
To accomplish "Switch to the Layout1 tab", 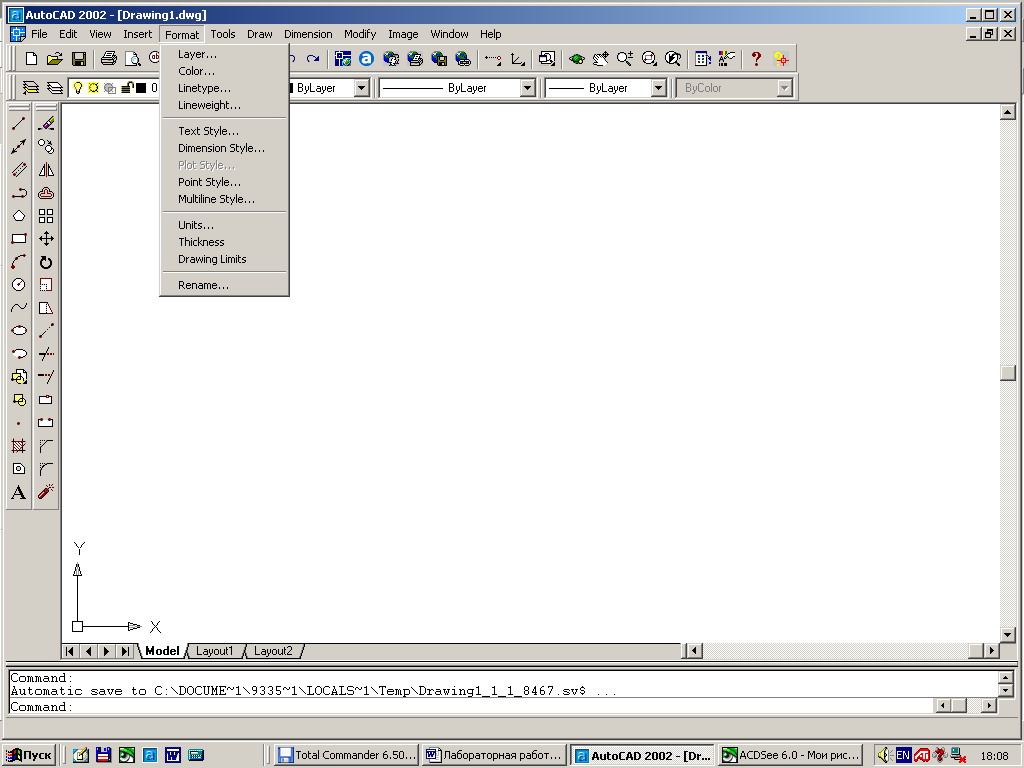I will [x=214, y=651].
